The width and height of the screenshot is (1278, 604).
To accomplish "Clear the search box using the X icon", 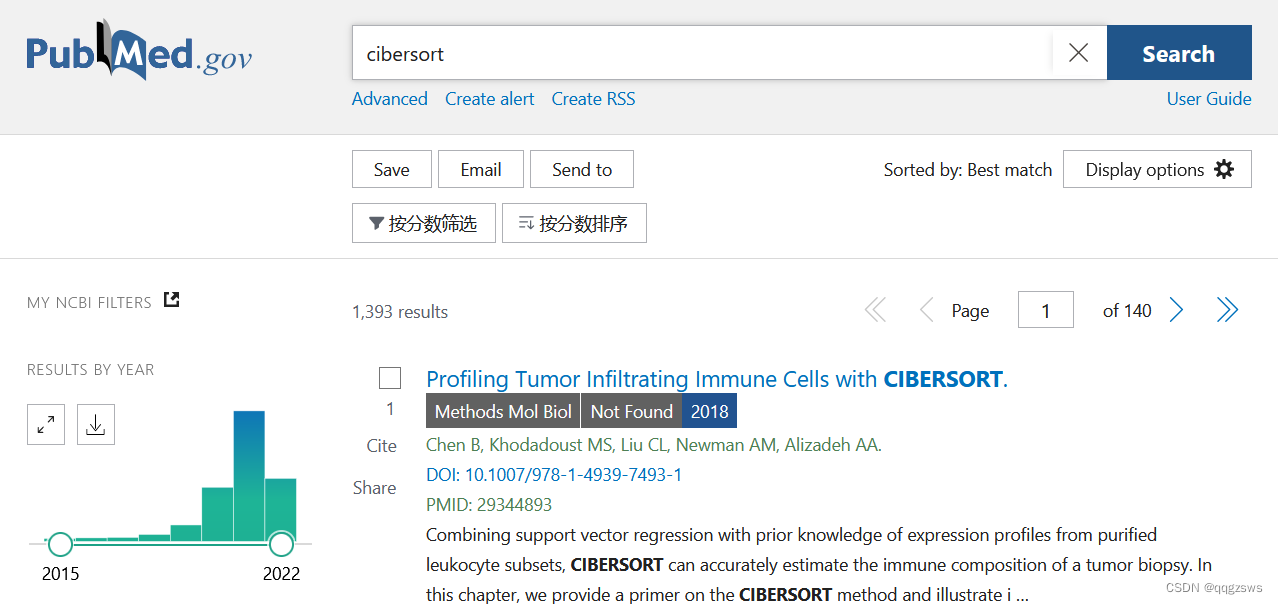I will coord(1078,52).
